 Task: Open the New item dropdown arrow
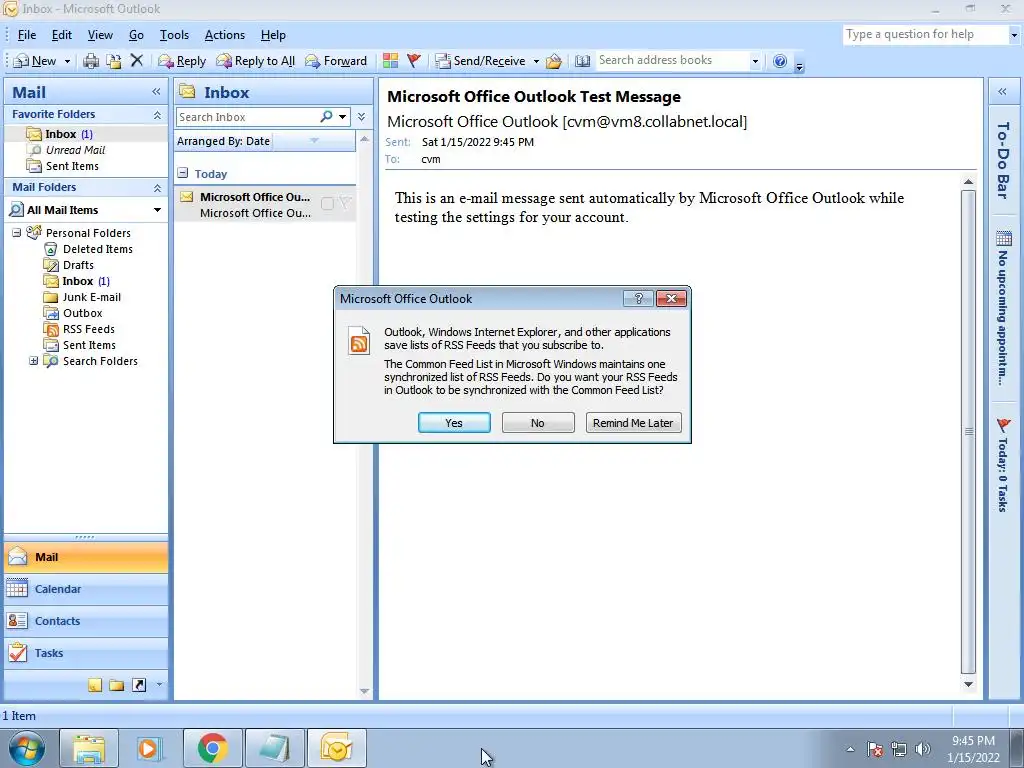[x=67, y=61]
